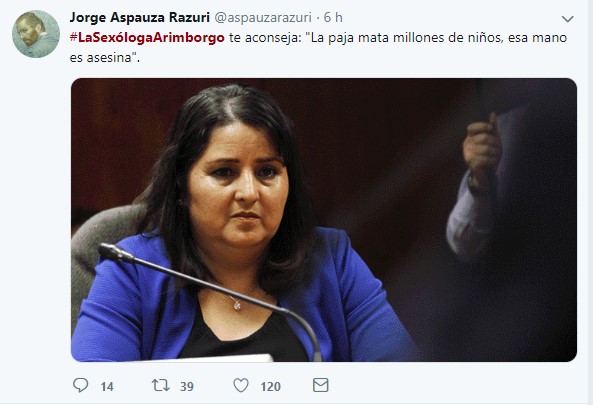Image resolution: width=593 pixels, height=405 pixels.
Task: Open the attached photo in the tweet
Action: tap(324, 220)
